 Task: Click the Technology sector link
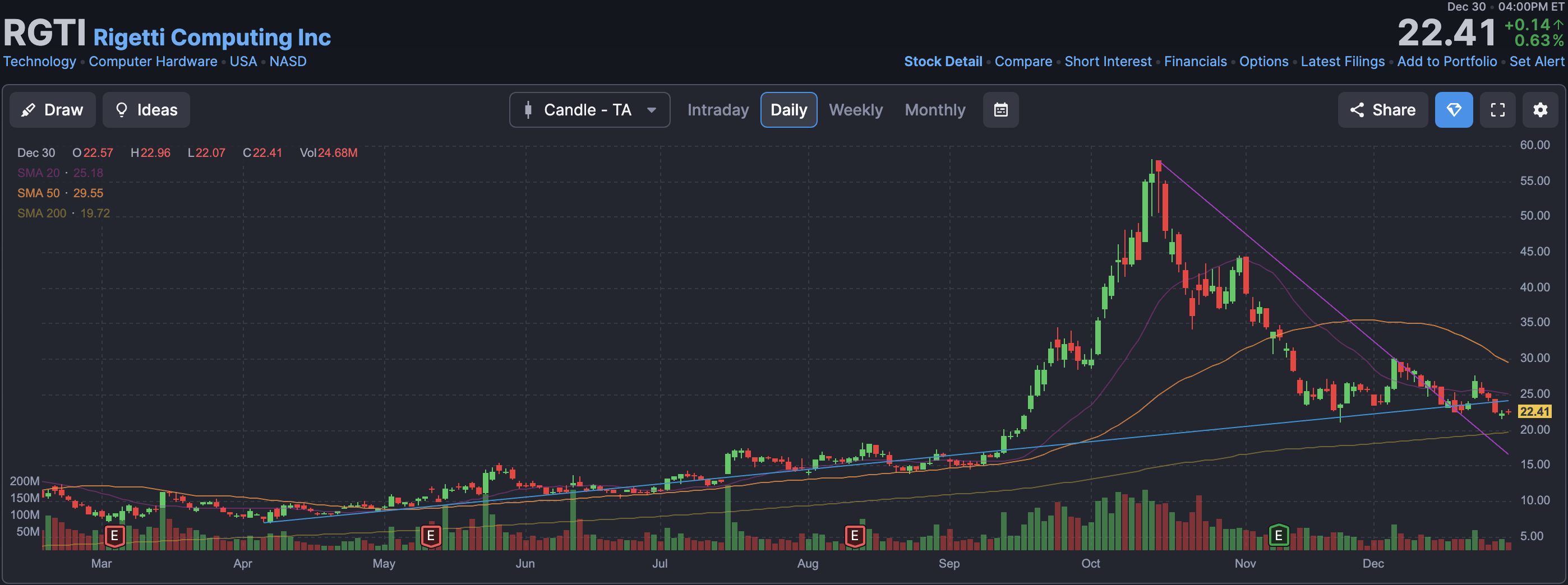click(x=40, y=62)
